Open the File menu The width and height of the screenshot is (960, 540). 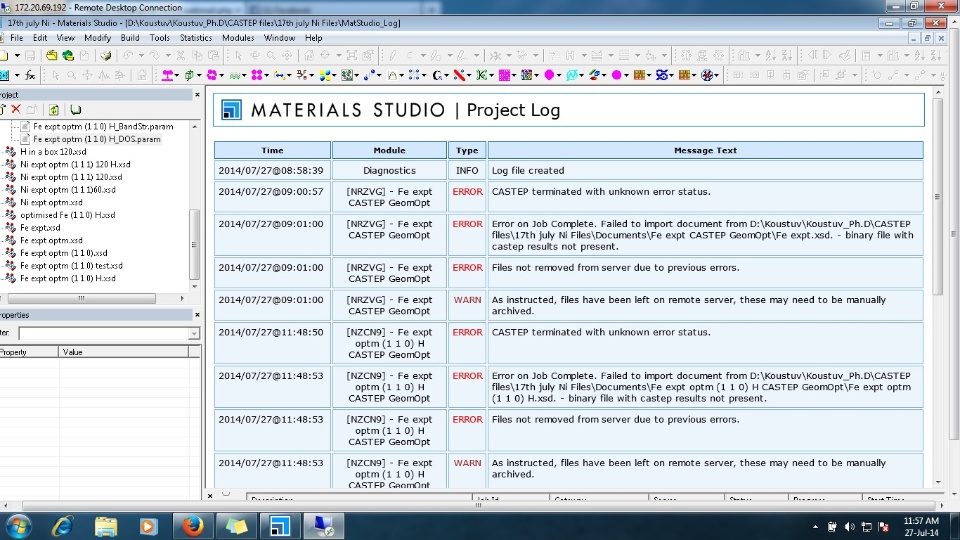pyautogui.click(x=17, y=38)
